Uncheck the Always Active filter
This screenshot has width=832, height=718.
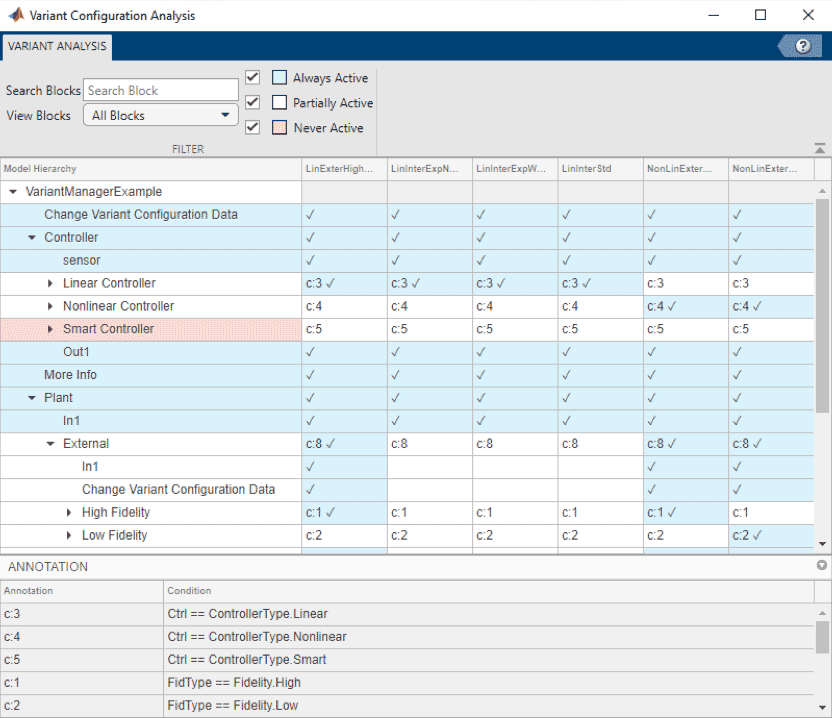tap(252, 76)
